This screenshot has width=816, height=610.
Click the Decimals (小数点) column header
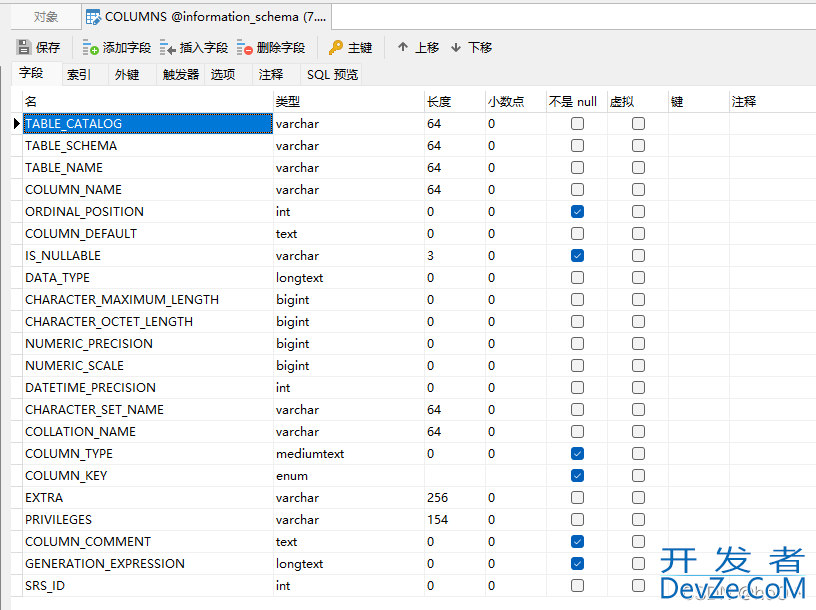pos(516,101)
